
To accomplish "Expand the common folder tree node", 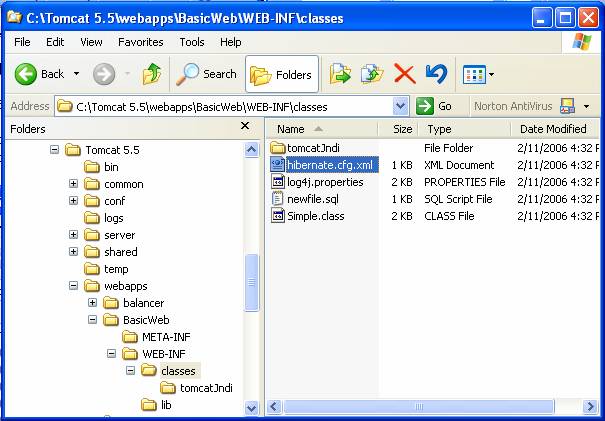I will 73,184.
